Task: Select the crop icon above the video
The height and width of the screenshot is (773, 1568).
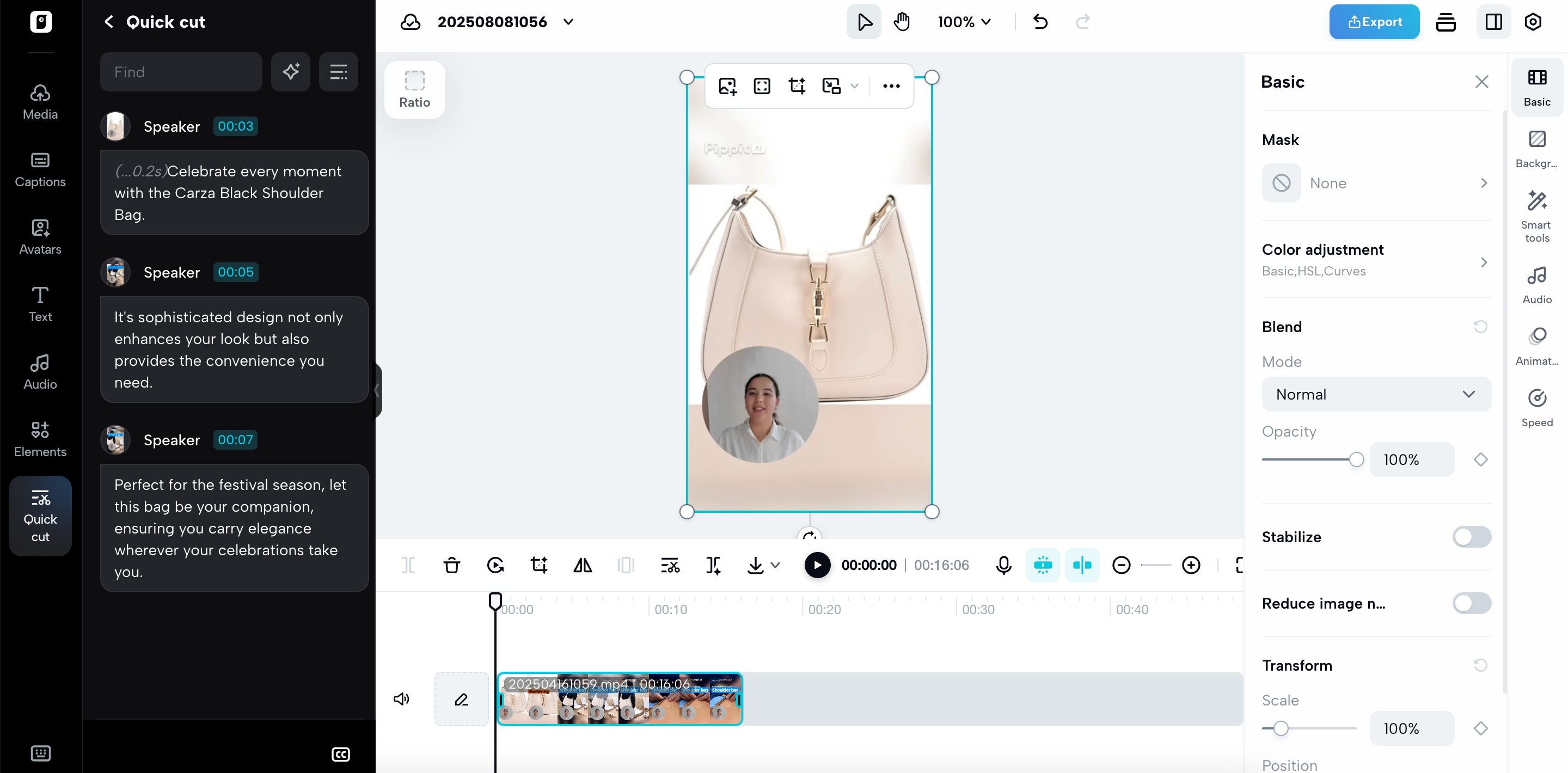Action: pyautogui.click(x=797, y=86)
